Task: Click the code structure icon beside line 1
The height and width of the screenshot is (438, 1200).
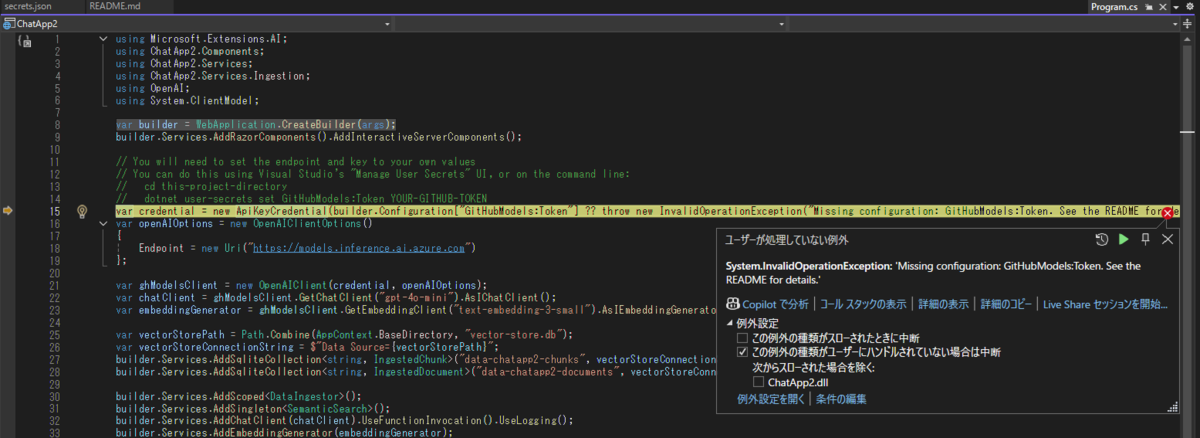Action: point(25,41)
